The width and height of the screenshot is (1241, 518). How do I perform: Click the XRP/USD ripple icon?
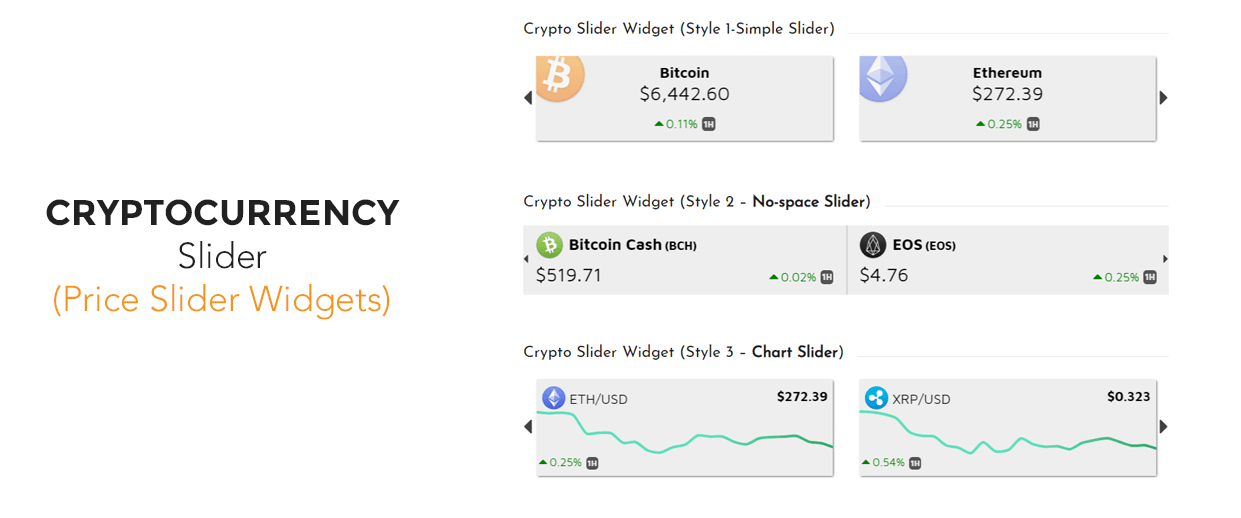tap(876, 398)
